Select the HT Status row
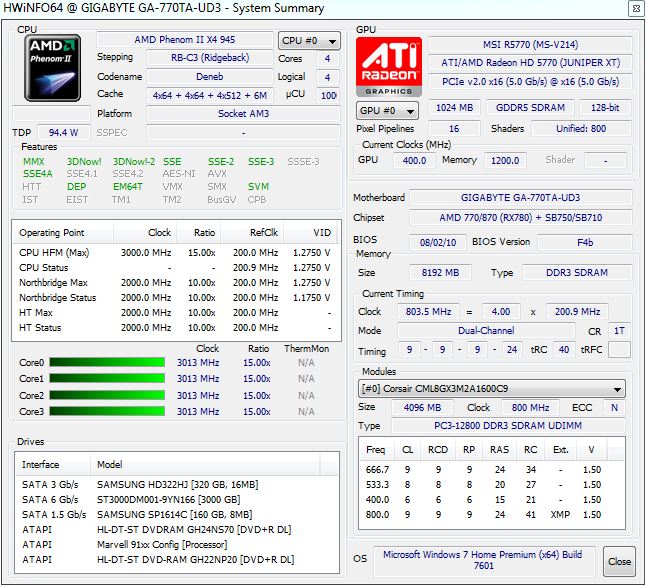Screen dimensions: 646x586 pyautogui.click(x=176, y=328)
